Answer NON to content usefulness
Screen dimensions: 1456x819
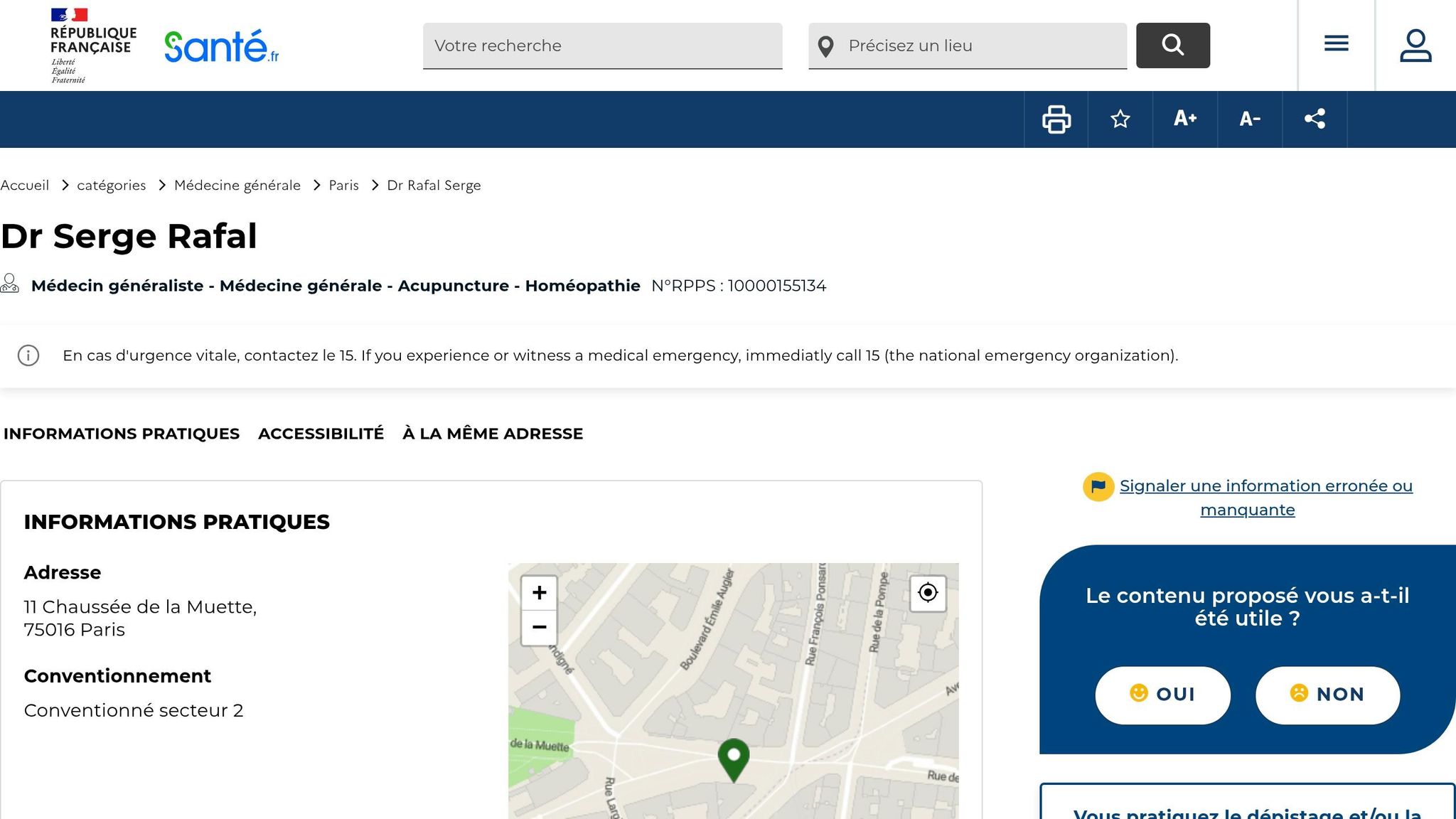(1327, 695)
